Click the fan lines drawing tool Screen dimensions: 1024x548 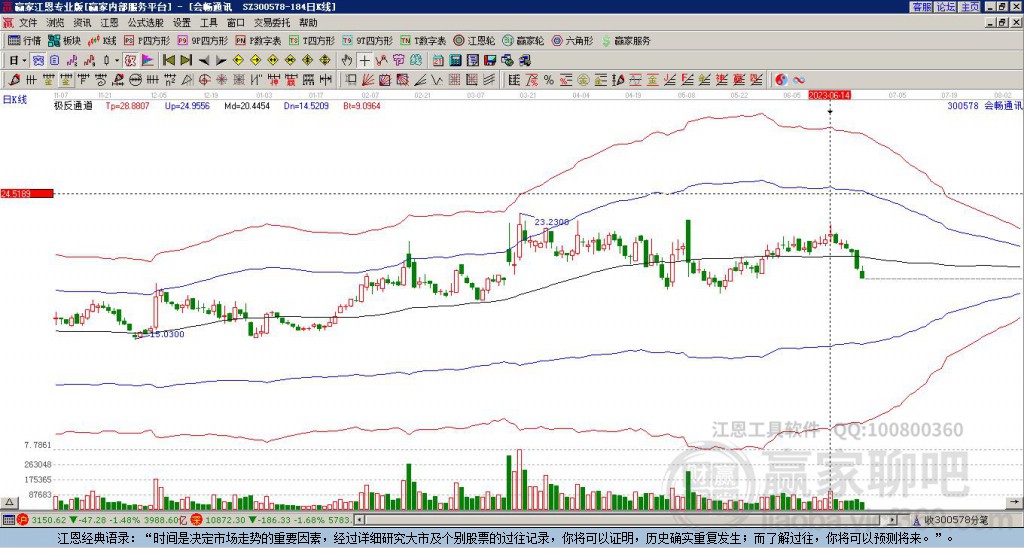[368, 80]
